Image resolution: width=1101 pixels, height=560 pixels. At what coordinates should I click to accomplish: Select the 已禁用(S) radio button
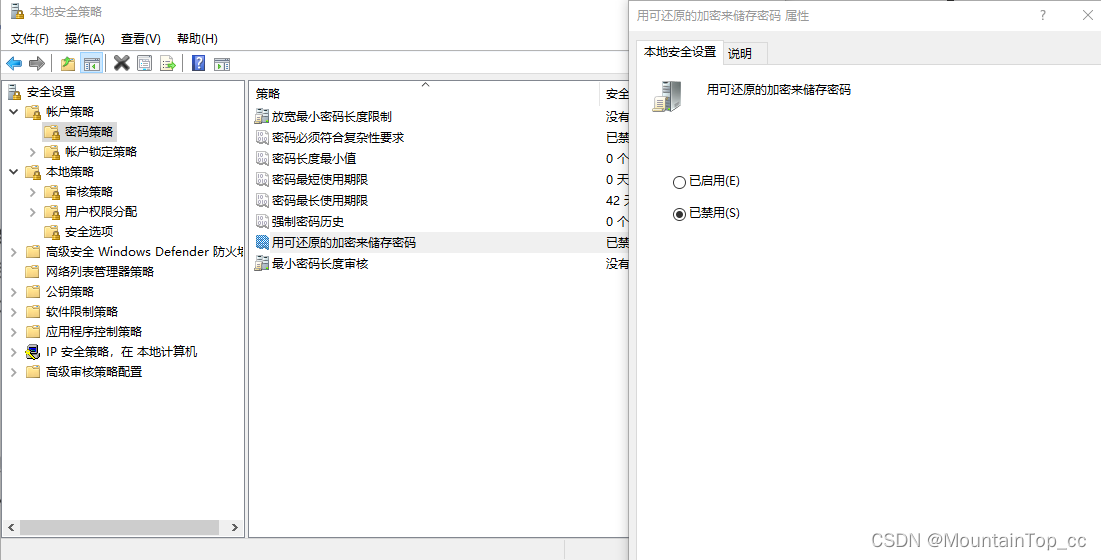point(679,215)
